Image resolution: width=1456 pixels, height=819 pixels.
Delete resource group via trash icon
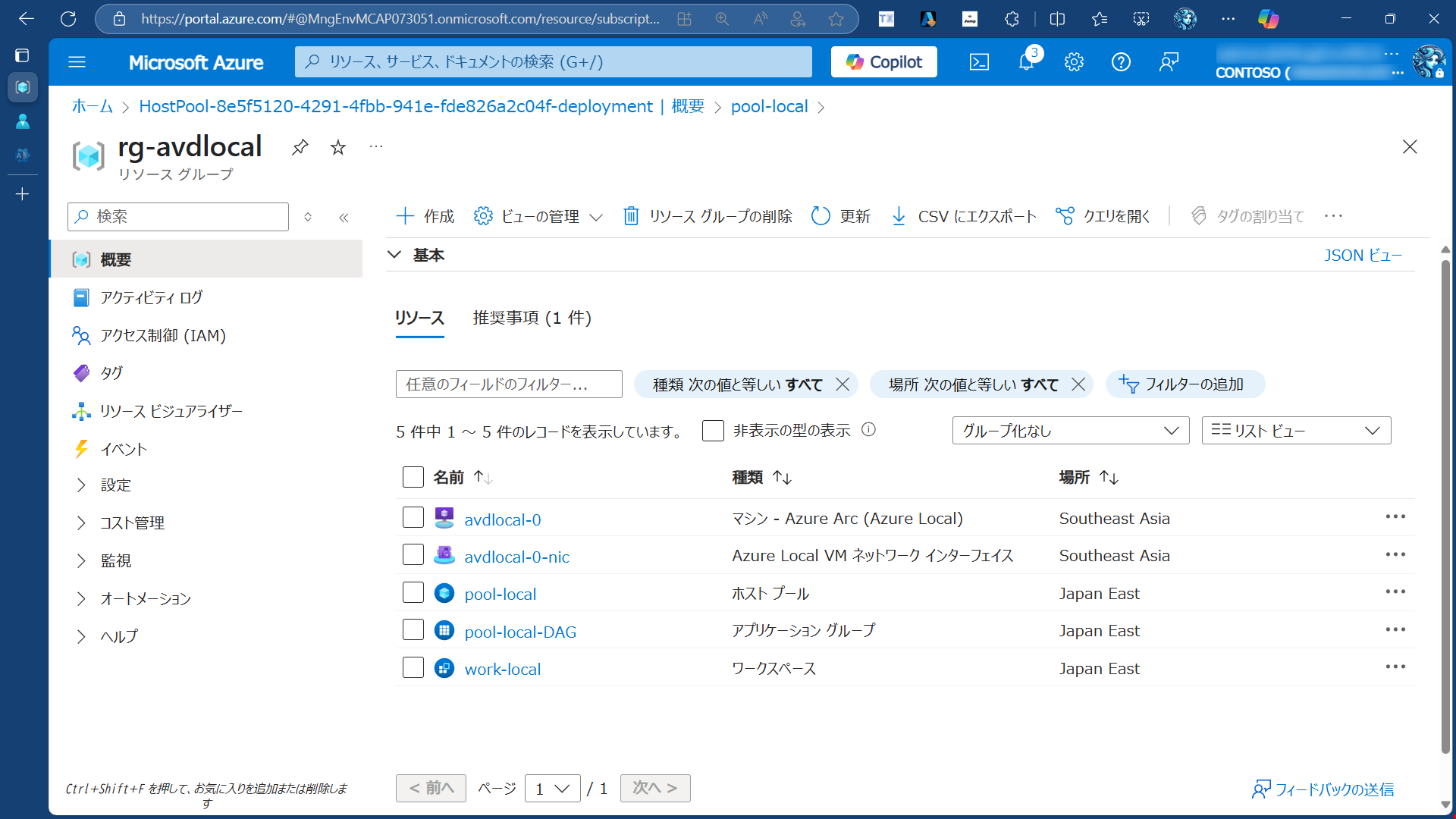click(x=631, y=216)
